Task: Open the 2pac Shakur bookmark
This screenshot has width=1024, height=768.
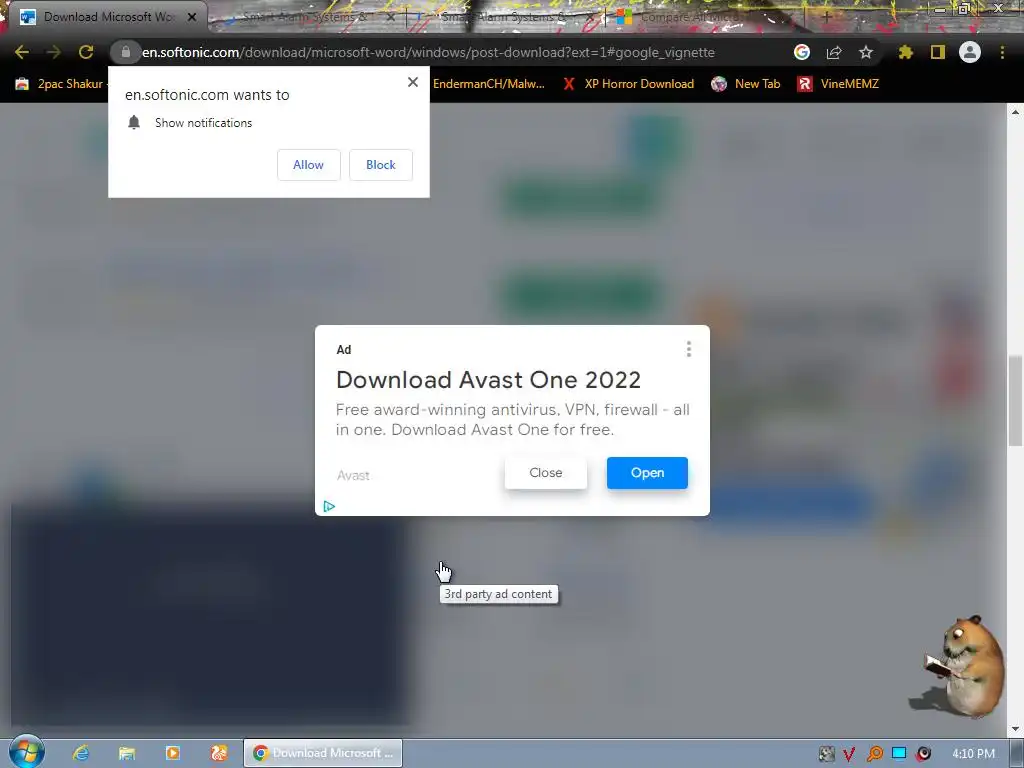Action: (x=60, y=84)
